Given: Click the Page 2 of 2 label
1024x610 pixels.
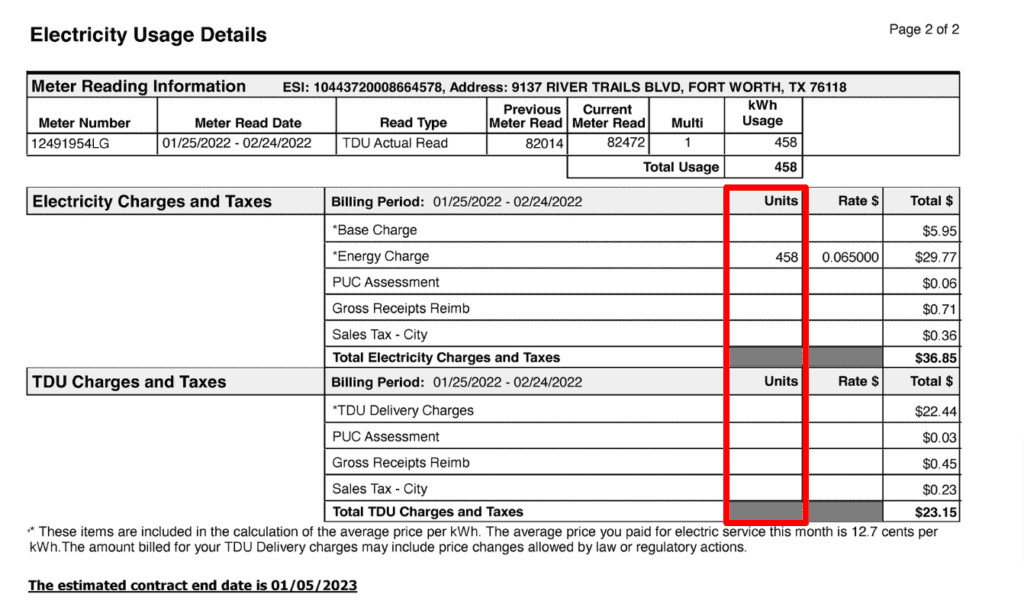Looking at the screenshot, I should [x=923, y=30].
